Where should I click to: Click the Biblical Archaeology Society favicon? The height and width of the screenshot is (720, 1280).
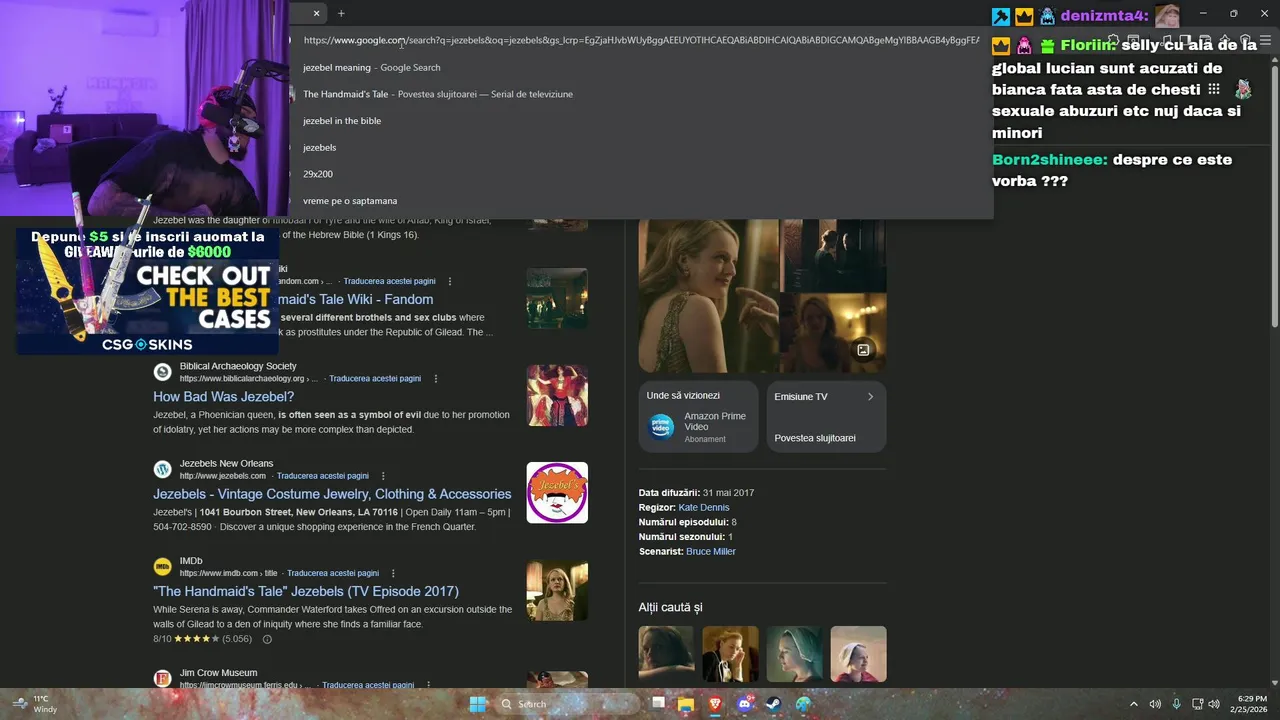tap(162, 372)
